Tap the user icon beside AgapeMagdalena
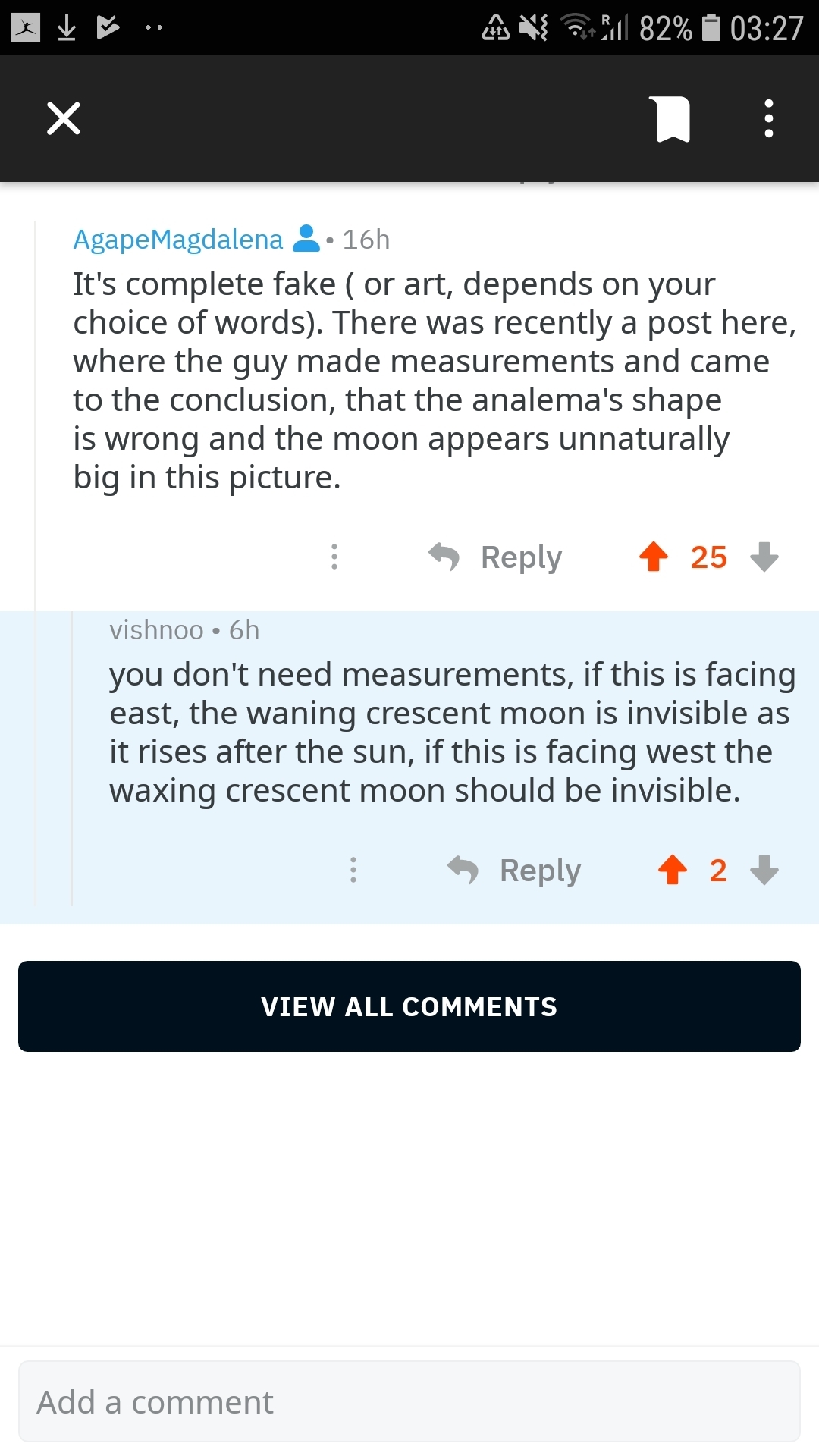Screen dimensions: 819x1456 (x=306, y=239)
